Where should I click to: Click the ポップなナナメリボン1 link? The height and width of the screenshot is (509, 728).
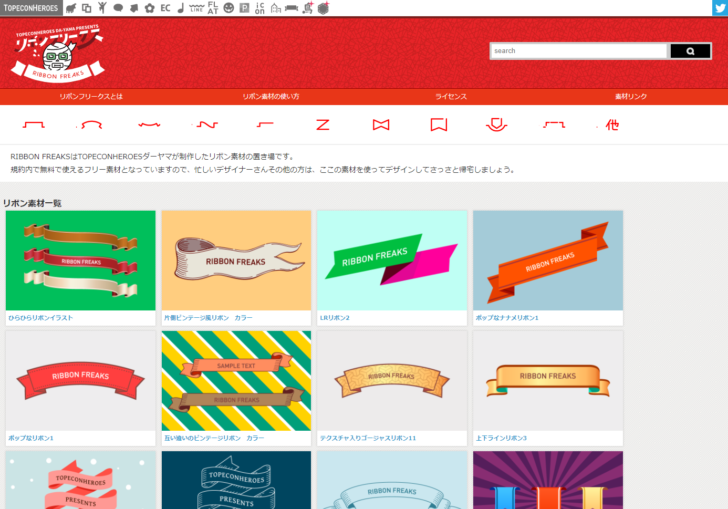(x=507, y=318)
